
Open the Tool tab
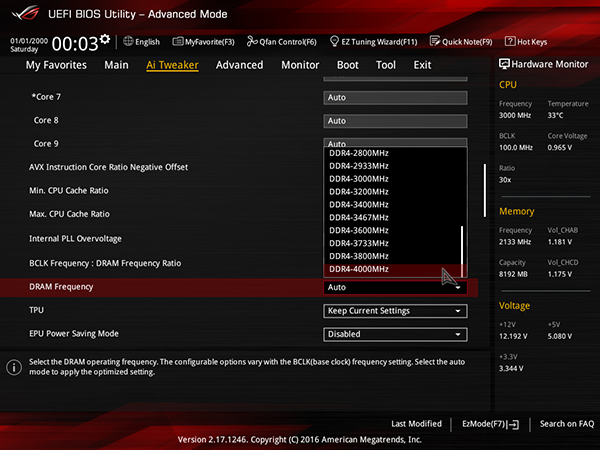(x=386, y=65)
